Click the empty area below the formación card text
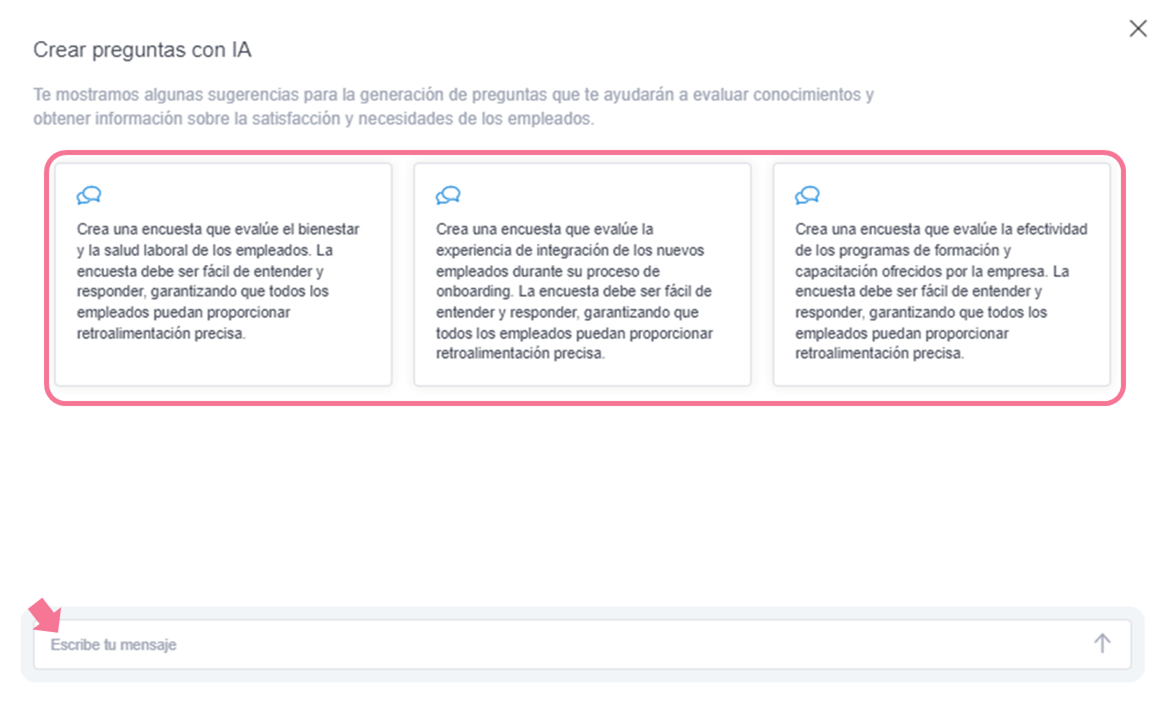This screenshot has height=705, width=1168. 940,374
